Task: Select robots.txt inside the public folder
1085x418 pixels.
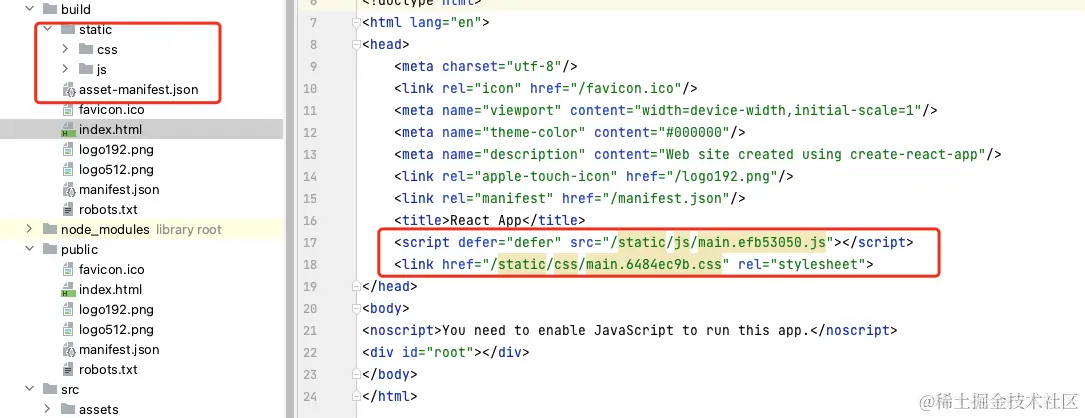Action: coord(108,370)
